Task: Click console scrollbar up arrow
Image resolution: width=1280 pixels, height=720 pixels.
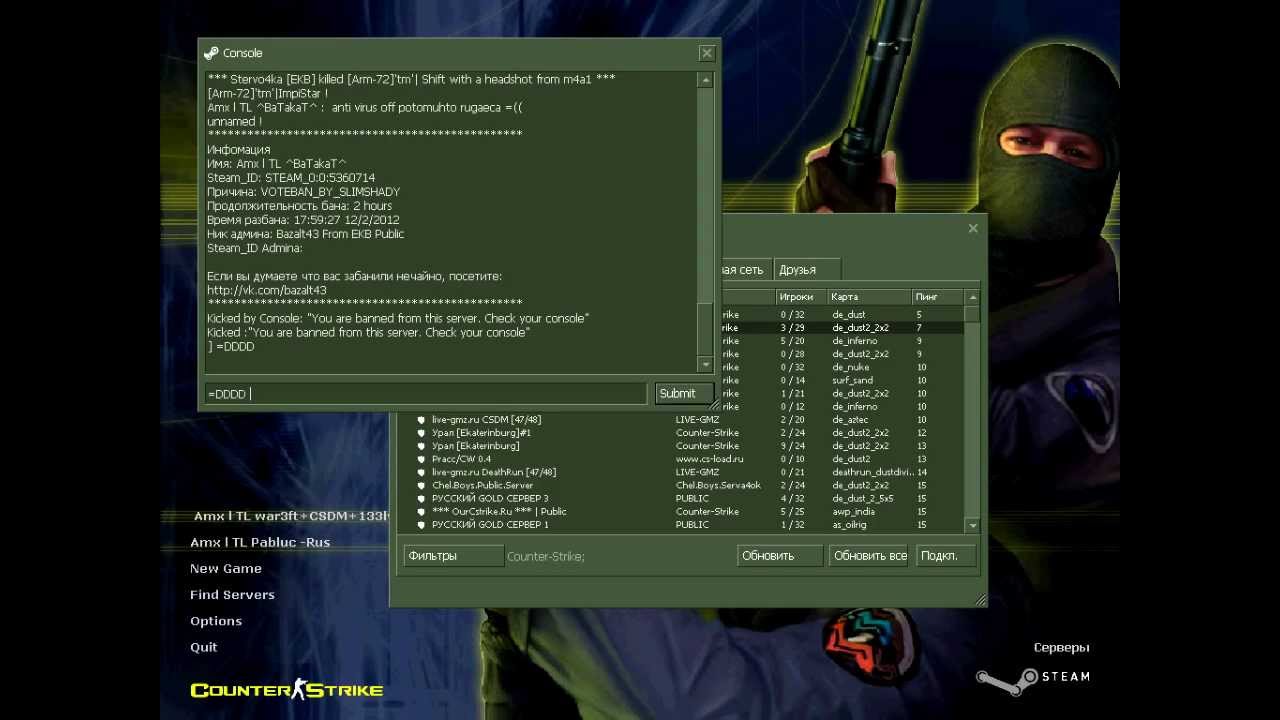Action: [706, 80]
